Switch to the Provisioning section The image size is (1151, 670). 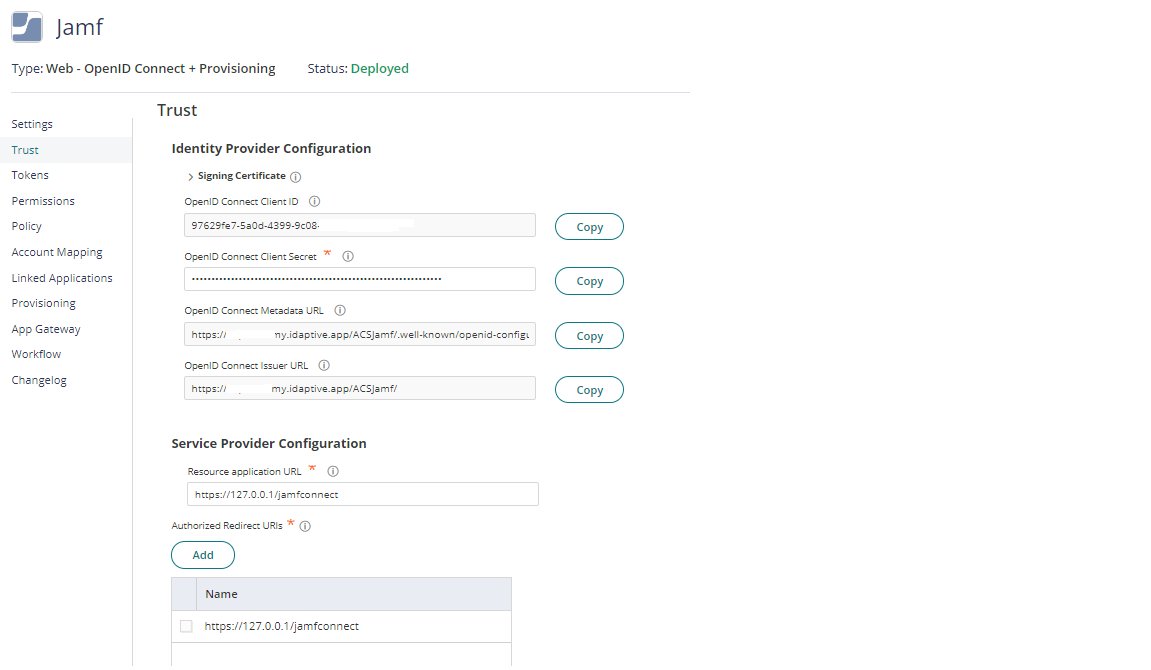coord(43,302)
